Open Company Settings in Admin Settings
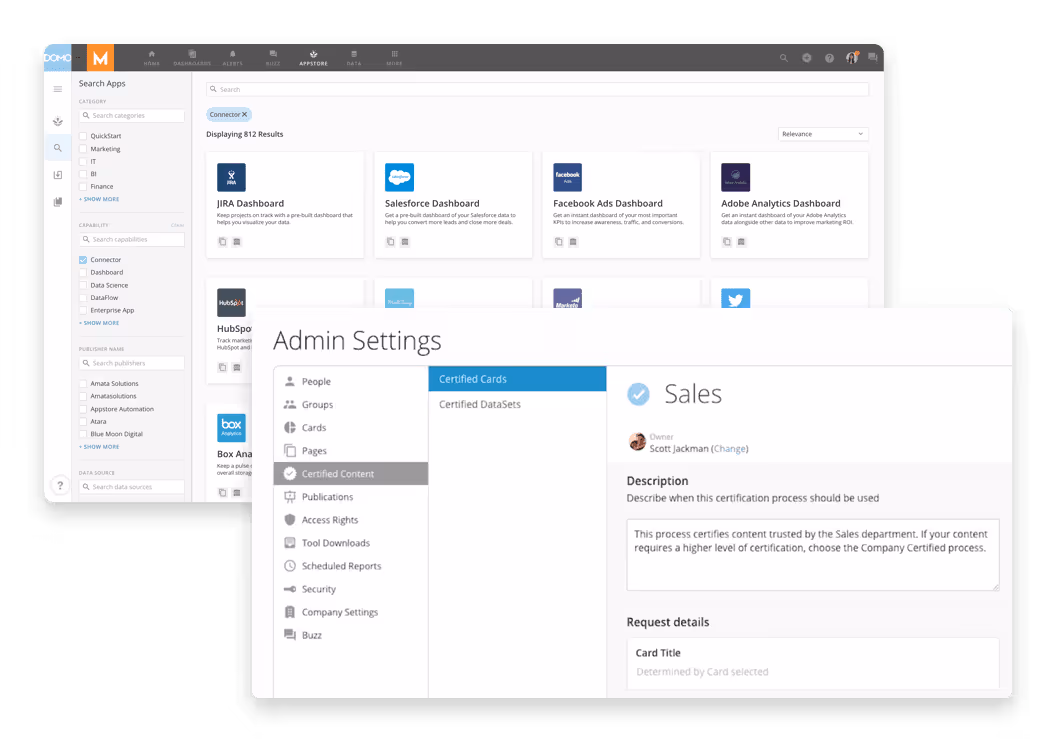 351,613
